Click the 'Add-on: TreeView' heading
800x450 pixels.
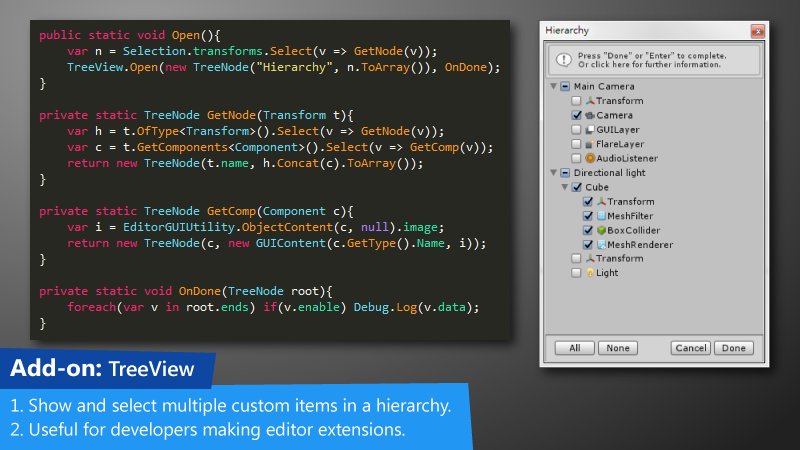pyautogui.click(x=102, y=368)
